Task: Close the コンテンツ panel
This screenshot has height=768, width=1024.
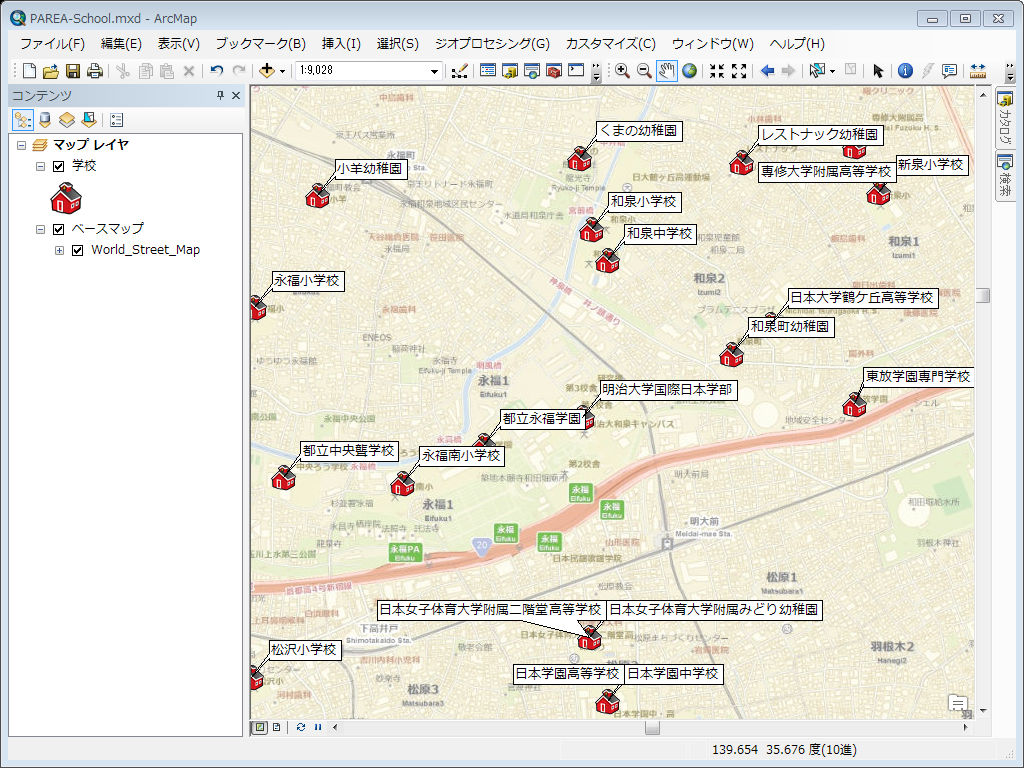Action: [236, 95]
